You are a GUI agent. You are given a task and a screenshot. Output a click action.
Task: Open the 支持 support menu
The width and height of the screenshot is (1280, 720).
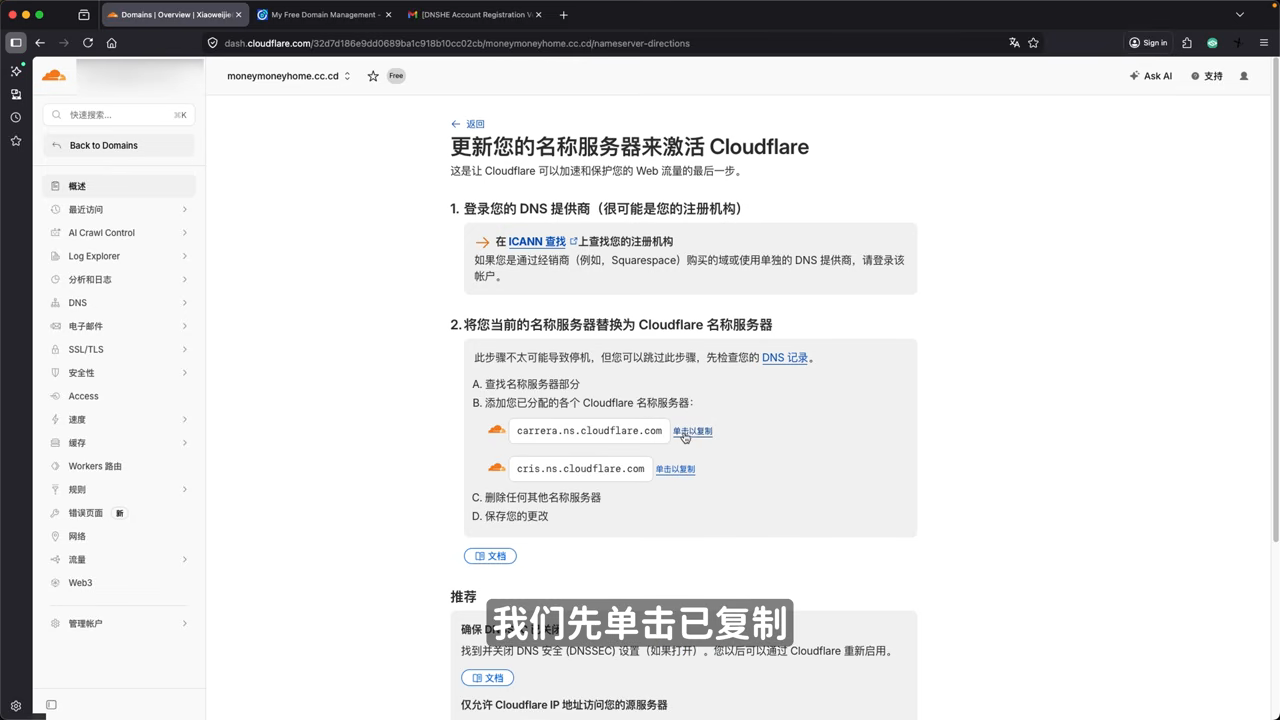coord(1207,76)
